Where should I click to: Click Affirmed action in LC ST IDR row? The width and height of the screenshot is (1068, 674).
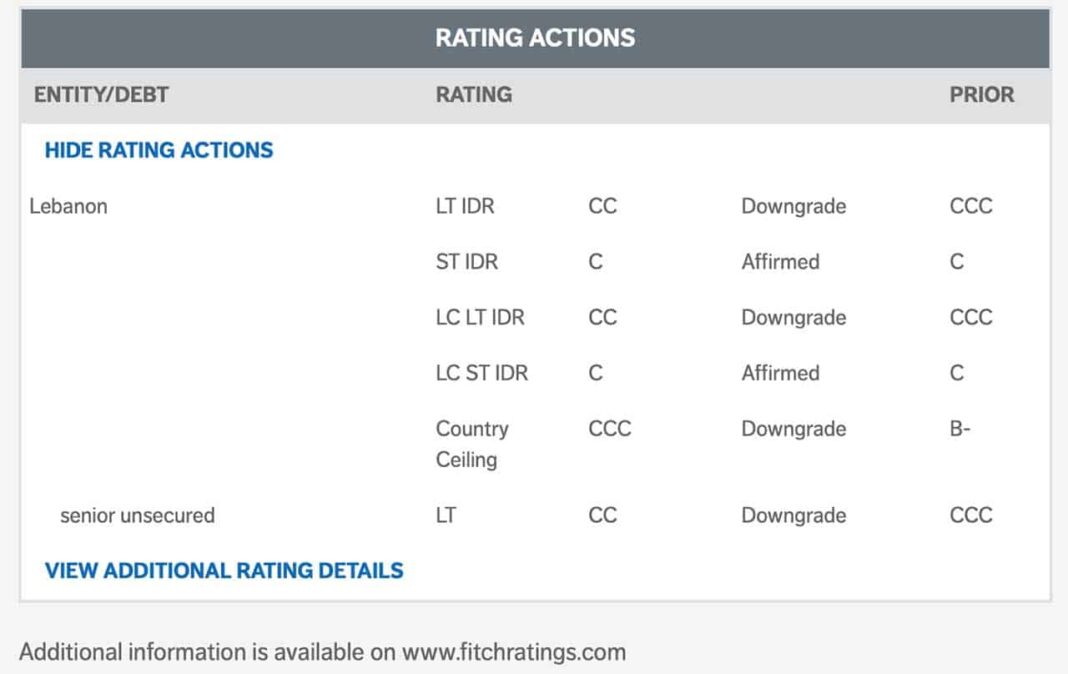780,373
